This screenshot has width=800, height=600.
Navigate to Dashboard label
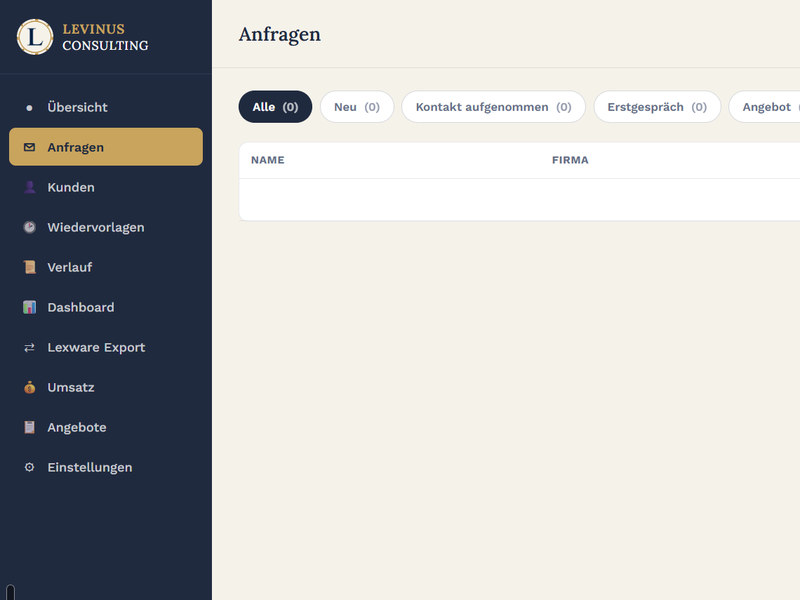81,307
